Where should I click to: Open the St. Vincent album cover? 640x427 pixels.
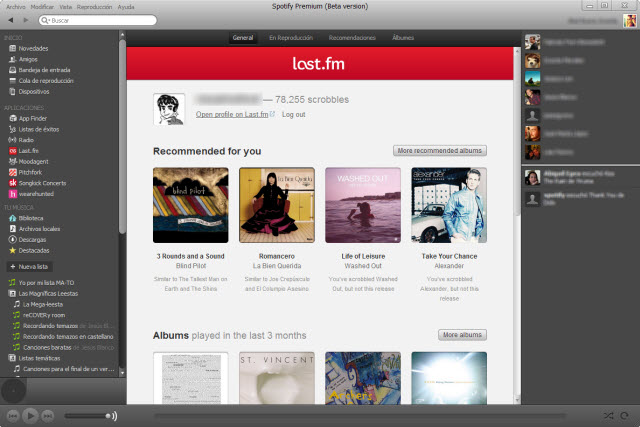pyautogui.click(x=277, y=378)
